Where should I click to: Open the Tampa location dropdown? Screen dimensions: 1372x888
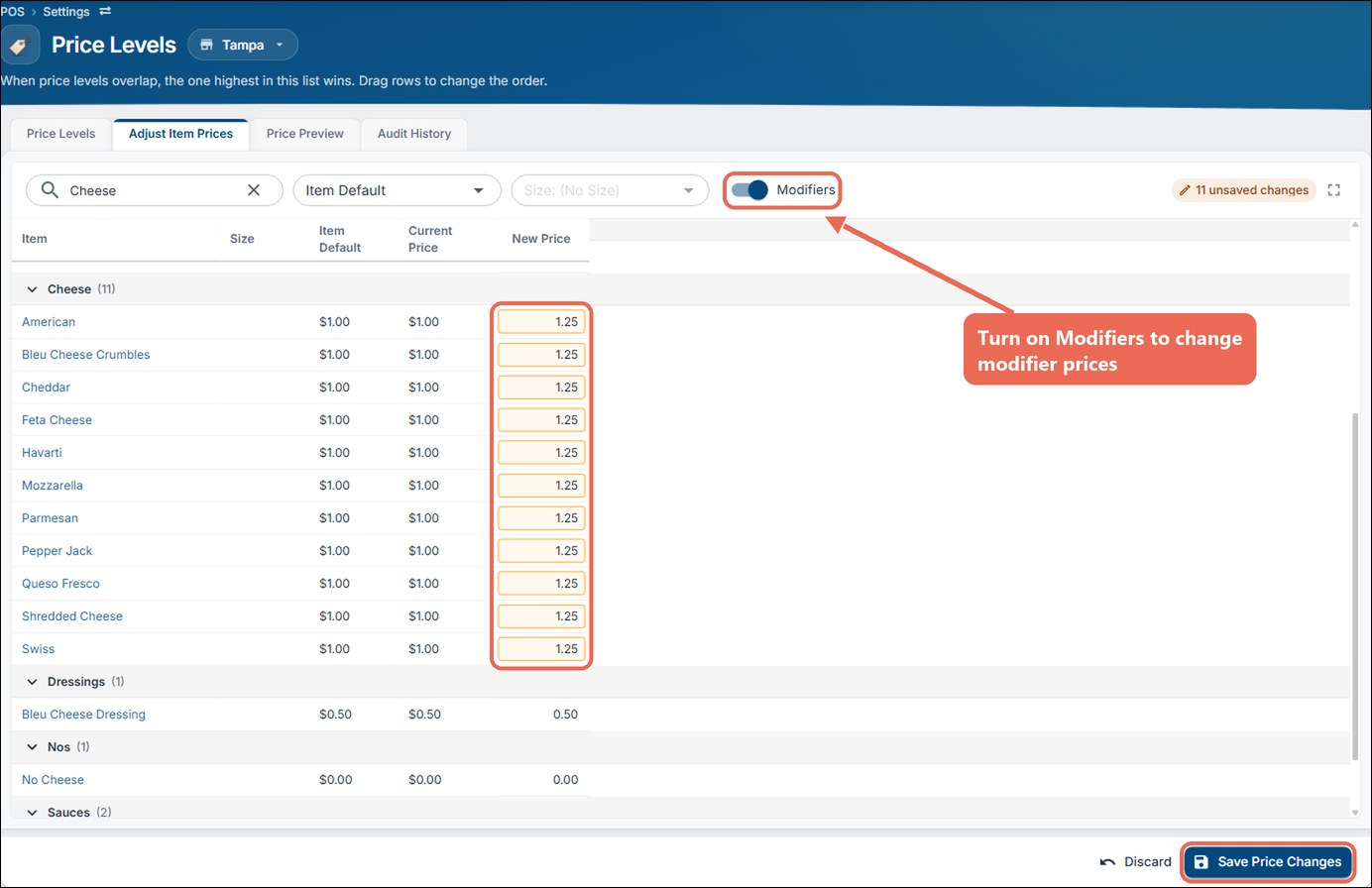(x=243, y=45)
